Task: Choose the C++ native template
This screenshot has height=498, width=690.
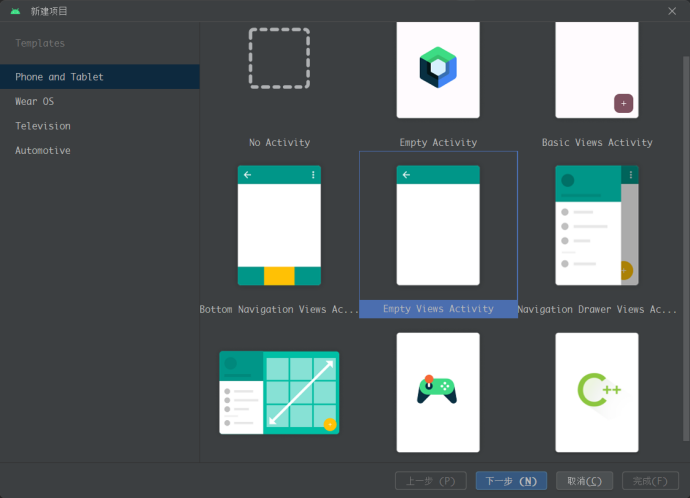Action: click(597, 392)
